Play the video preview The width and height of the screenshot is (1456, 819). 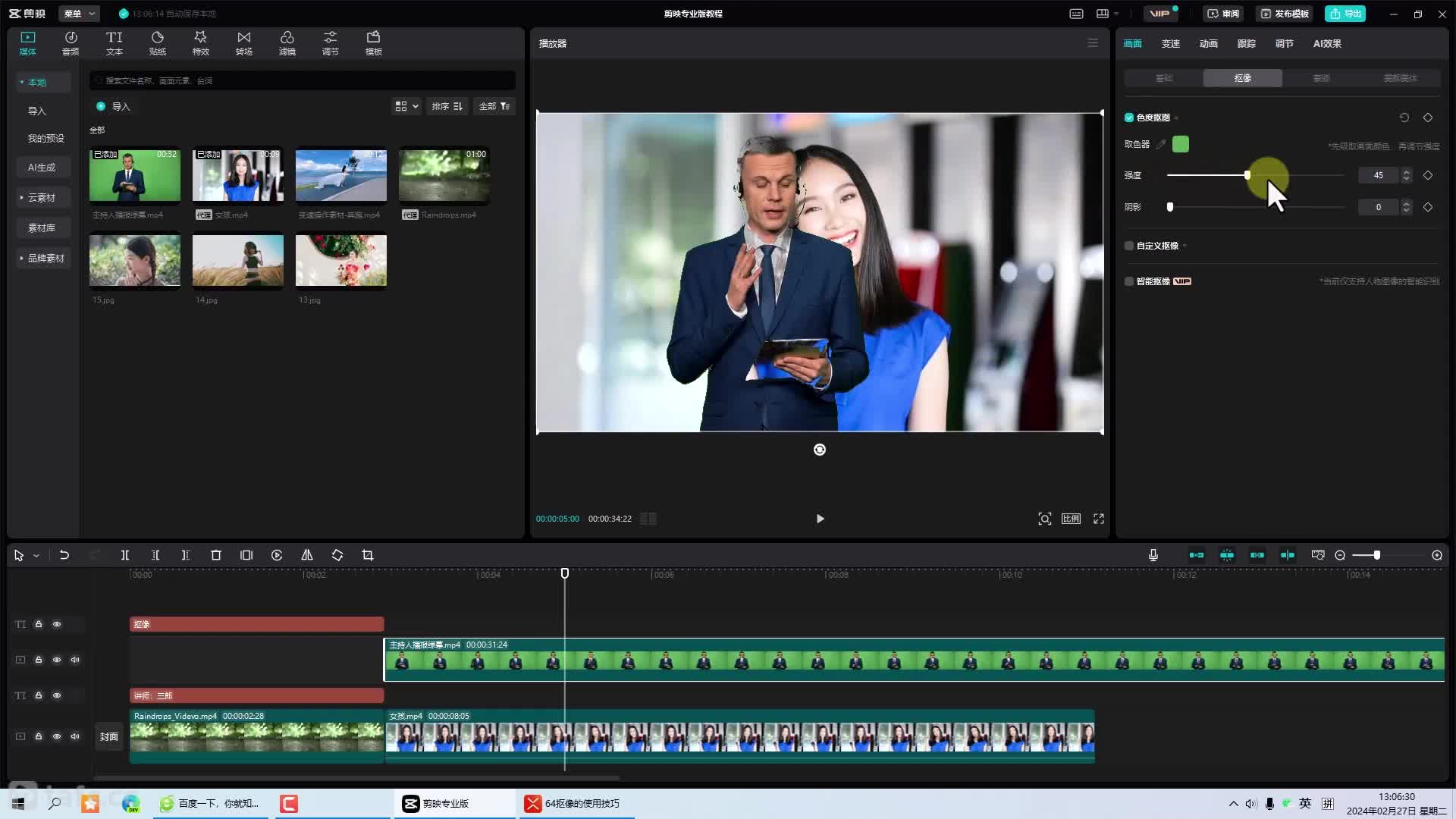(x=820, y=519)
